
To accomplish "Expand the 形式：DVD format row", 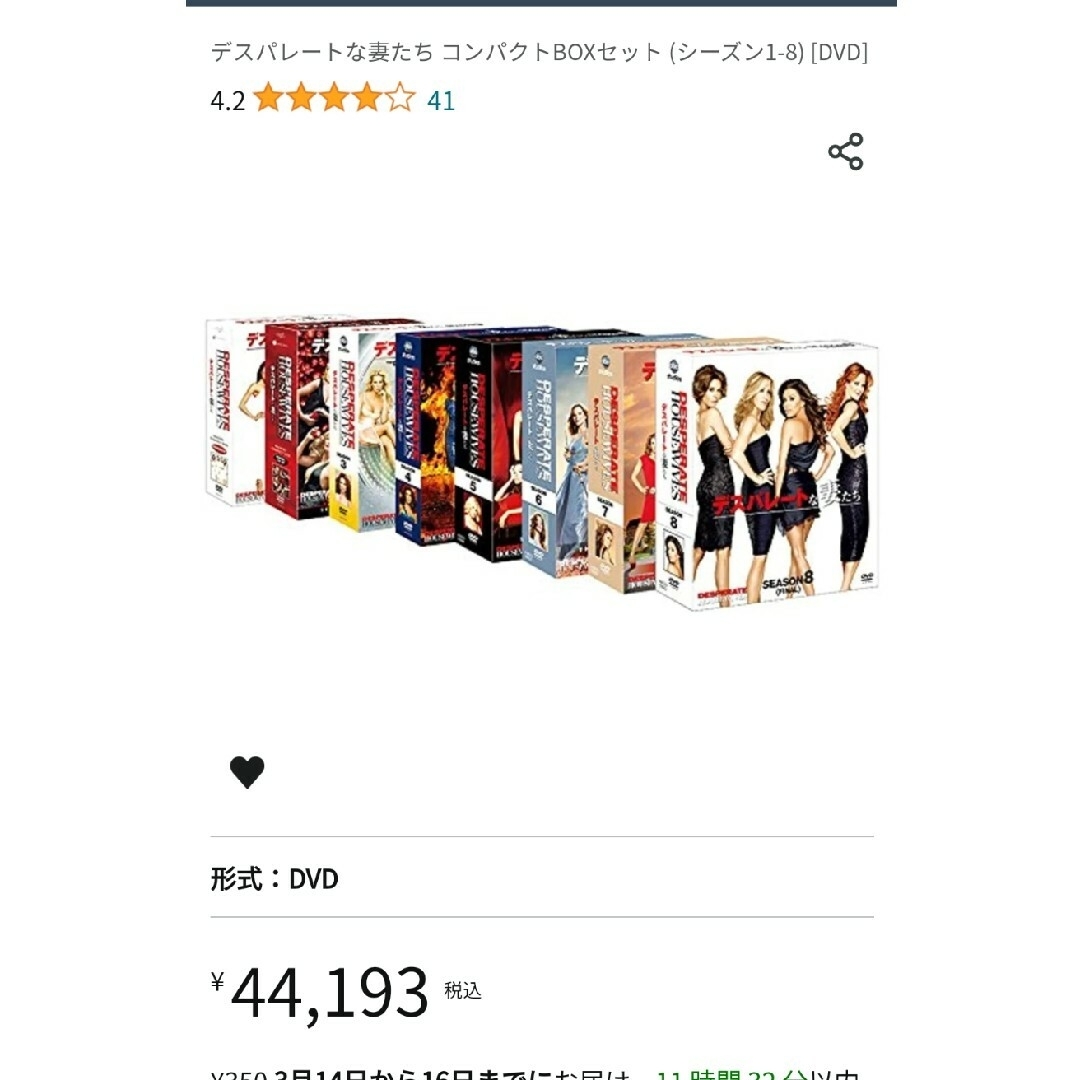I will coord(542,878).
